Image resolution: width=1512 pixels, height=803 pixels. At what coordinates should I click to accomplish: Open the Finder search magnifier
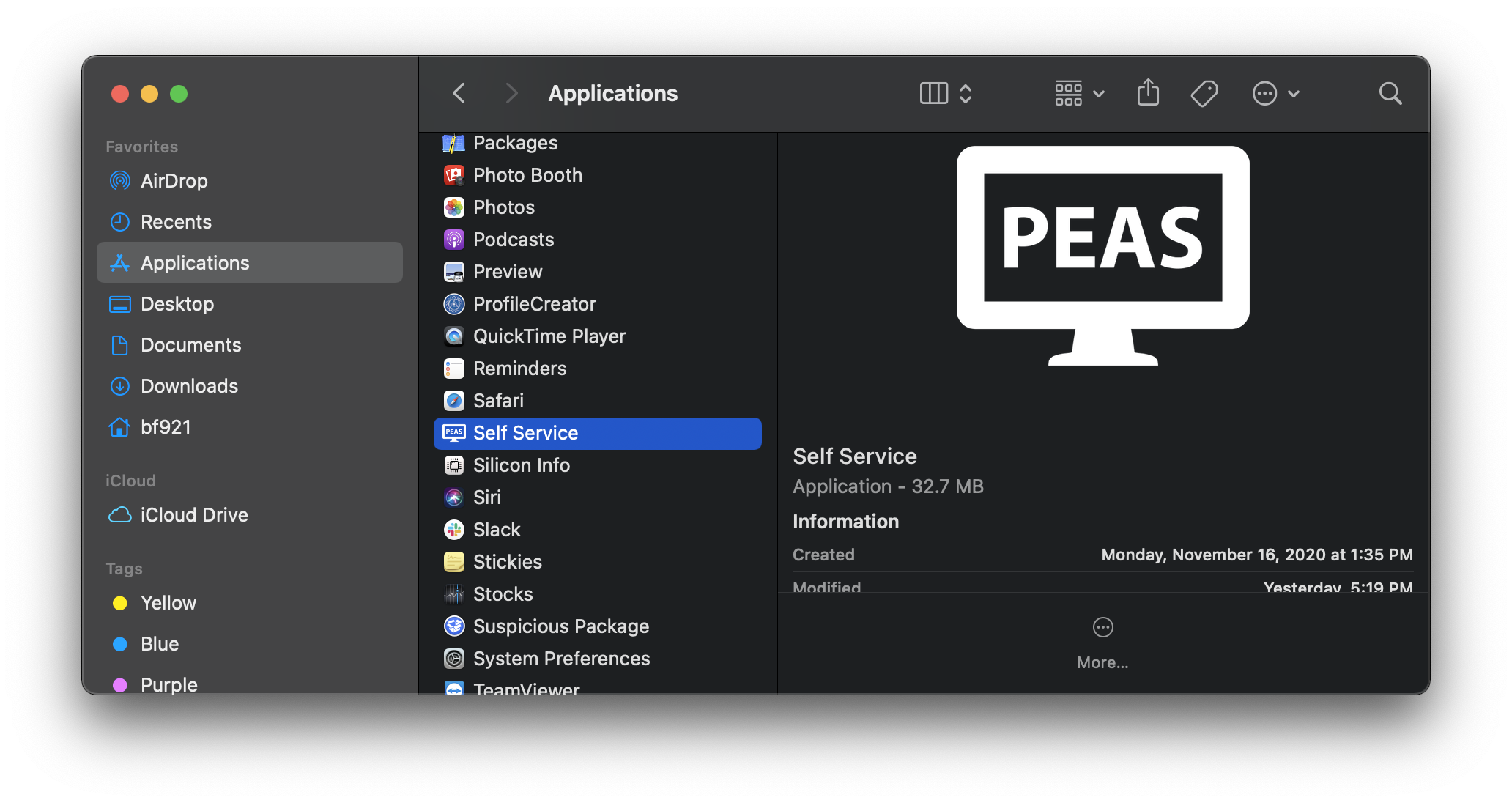click(1390, 93)
